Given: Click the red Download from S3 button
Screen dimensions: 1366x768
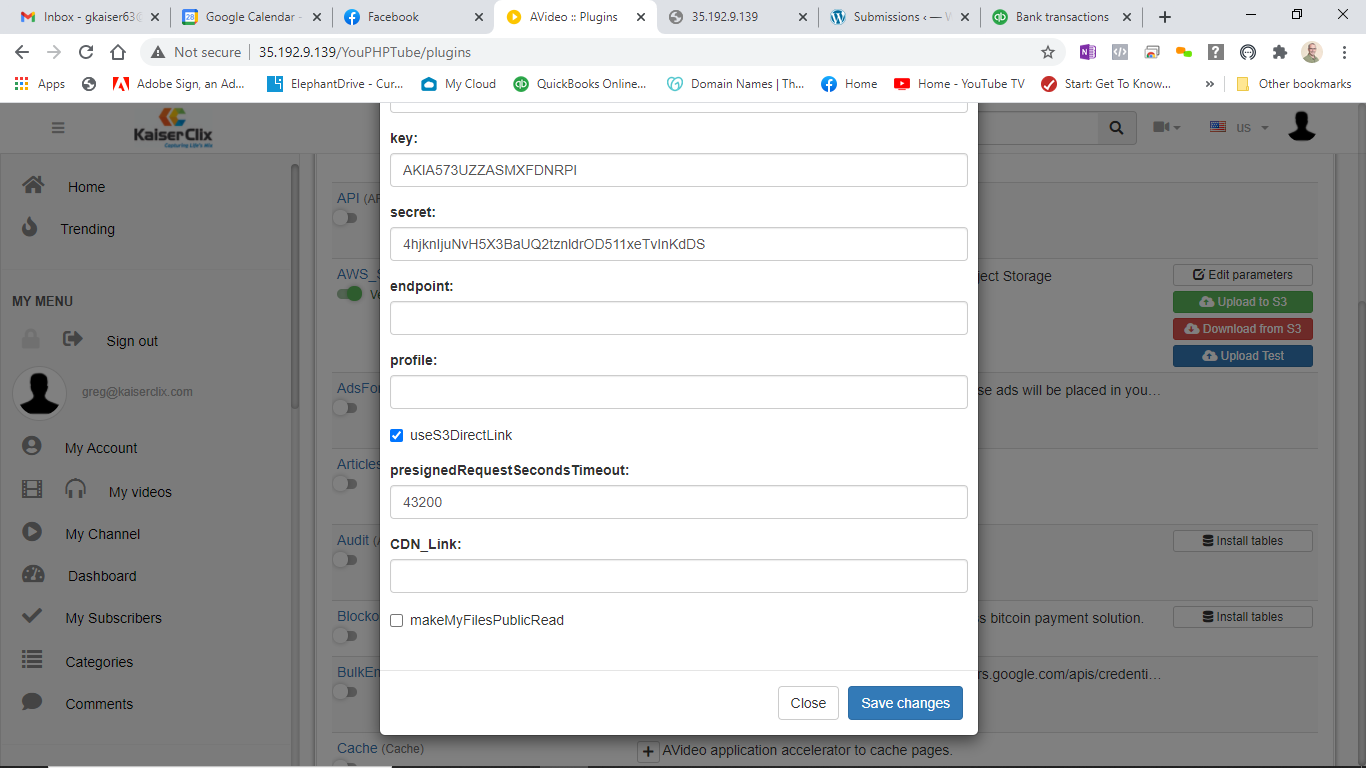Looking at the screenshot, I should coord(1243,329).
